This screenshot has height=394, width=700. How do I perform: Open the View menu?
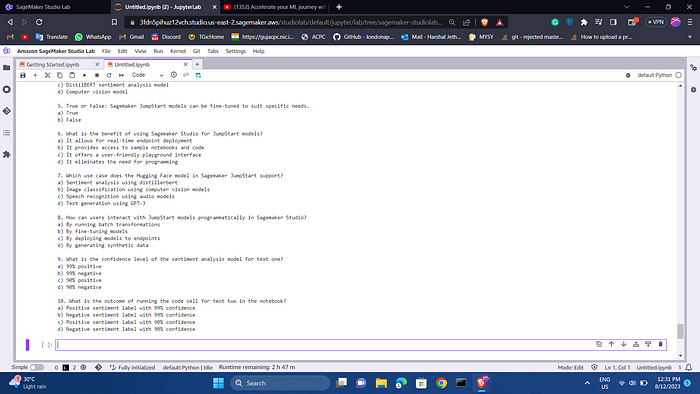pos(141,51)
